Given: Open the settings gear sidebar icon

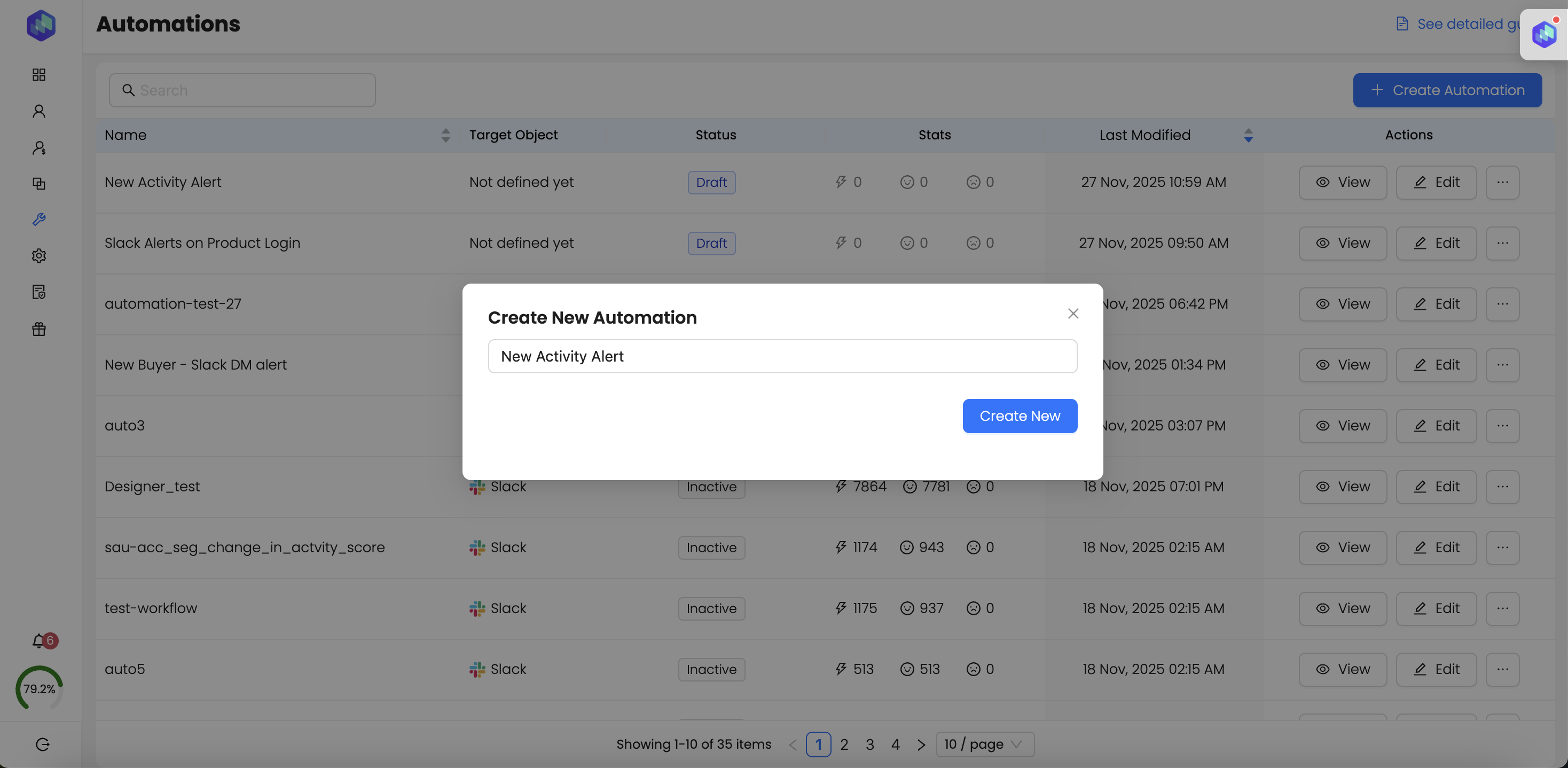Looking at the screenshot, I should pos(39,256).
